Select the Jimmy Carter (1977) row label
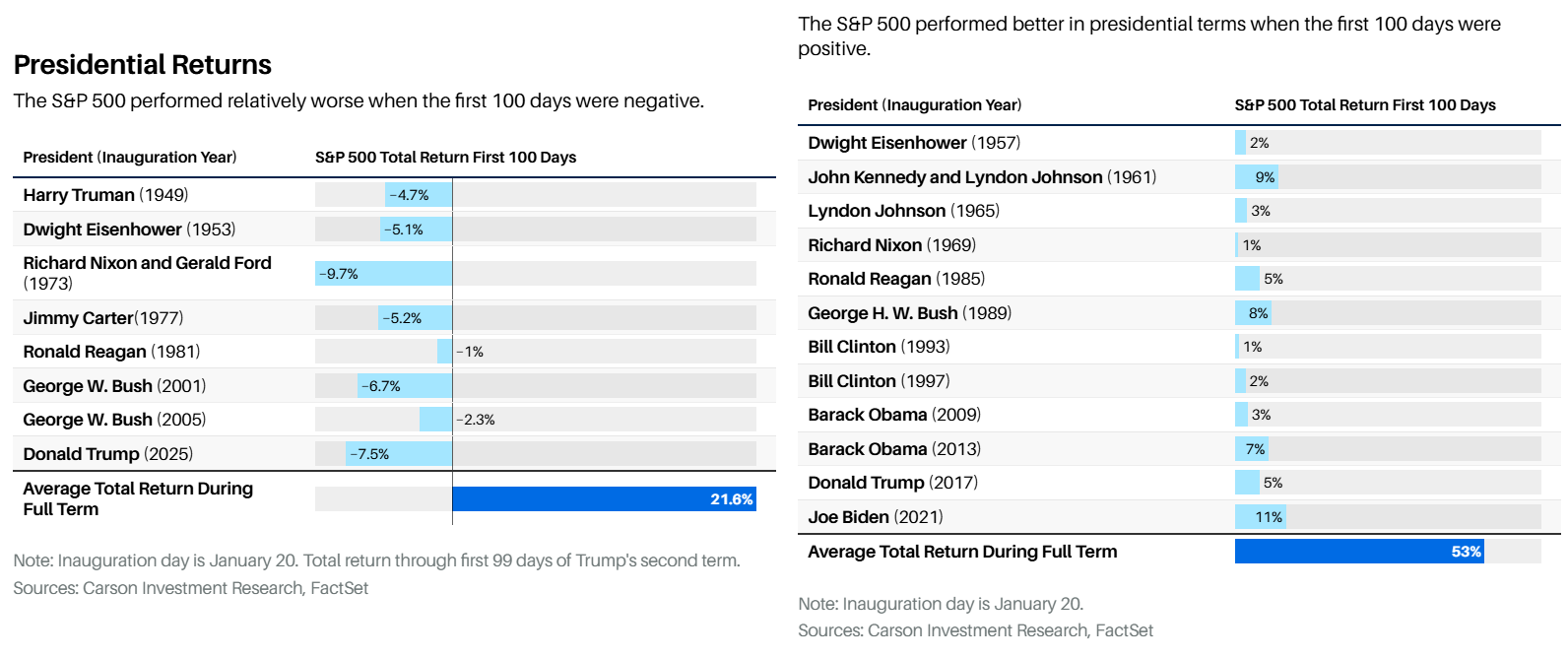Viewport: 1568px width, 658px height. pos(103,318)
